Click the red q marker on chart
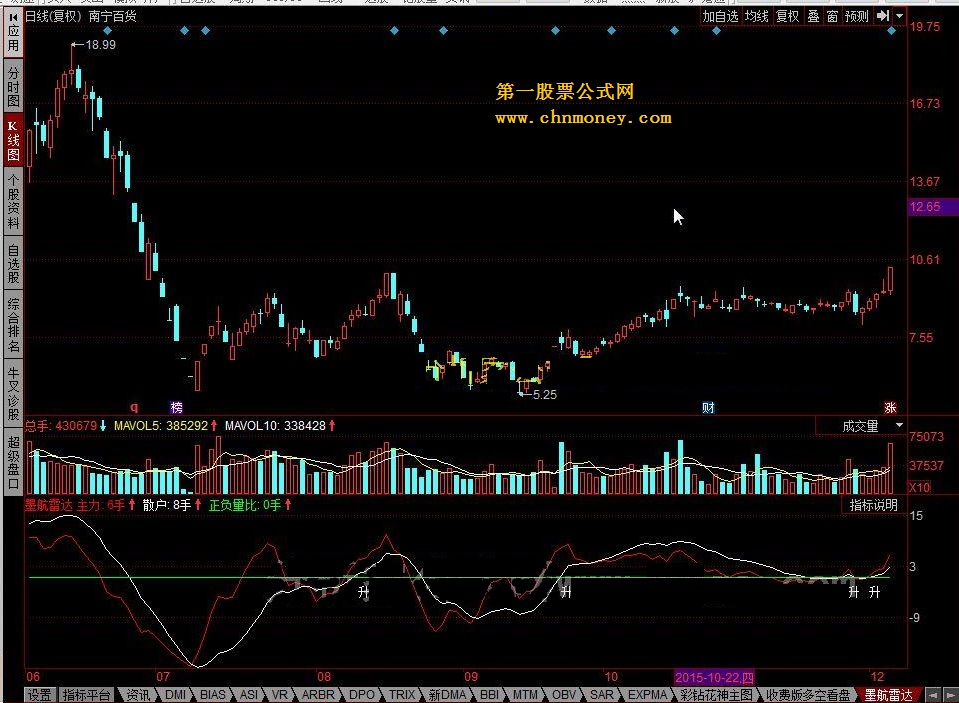 pos(134,407)
